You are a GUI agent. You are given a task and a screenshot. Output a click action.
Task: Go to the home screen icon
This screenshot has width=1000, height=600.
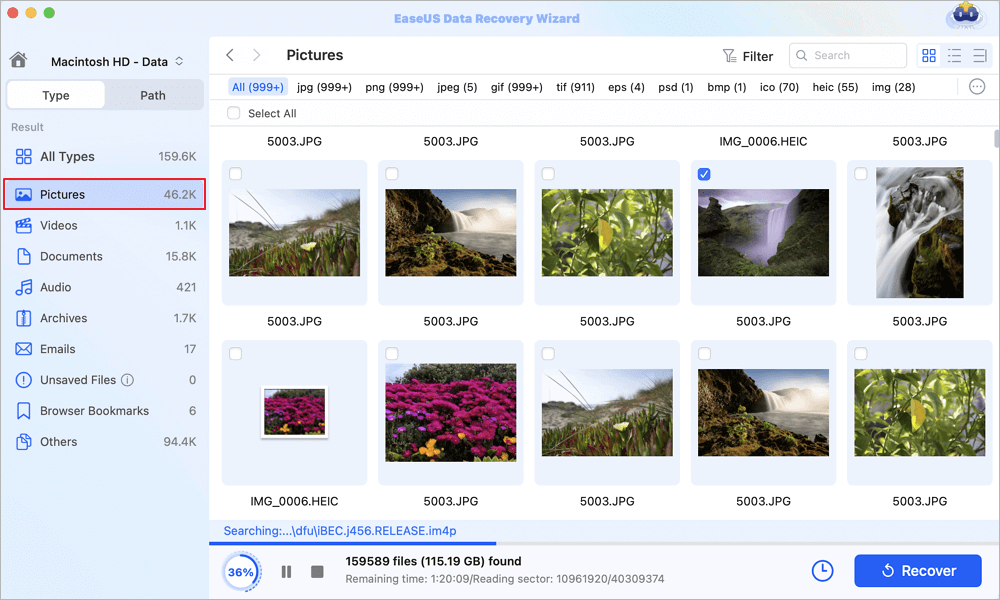point(18,60)
